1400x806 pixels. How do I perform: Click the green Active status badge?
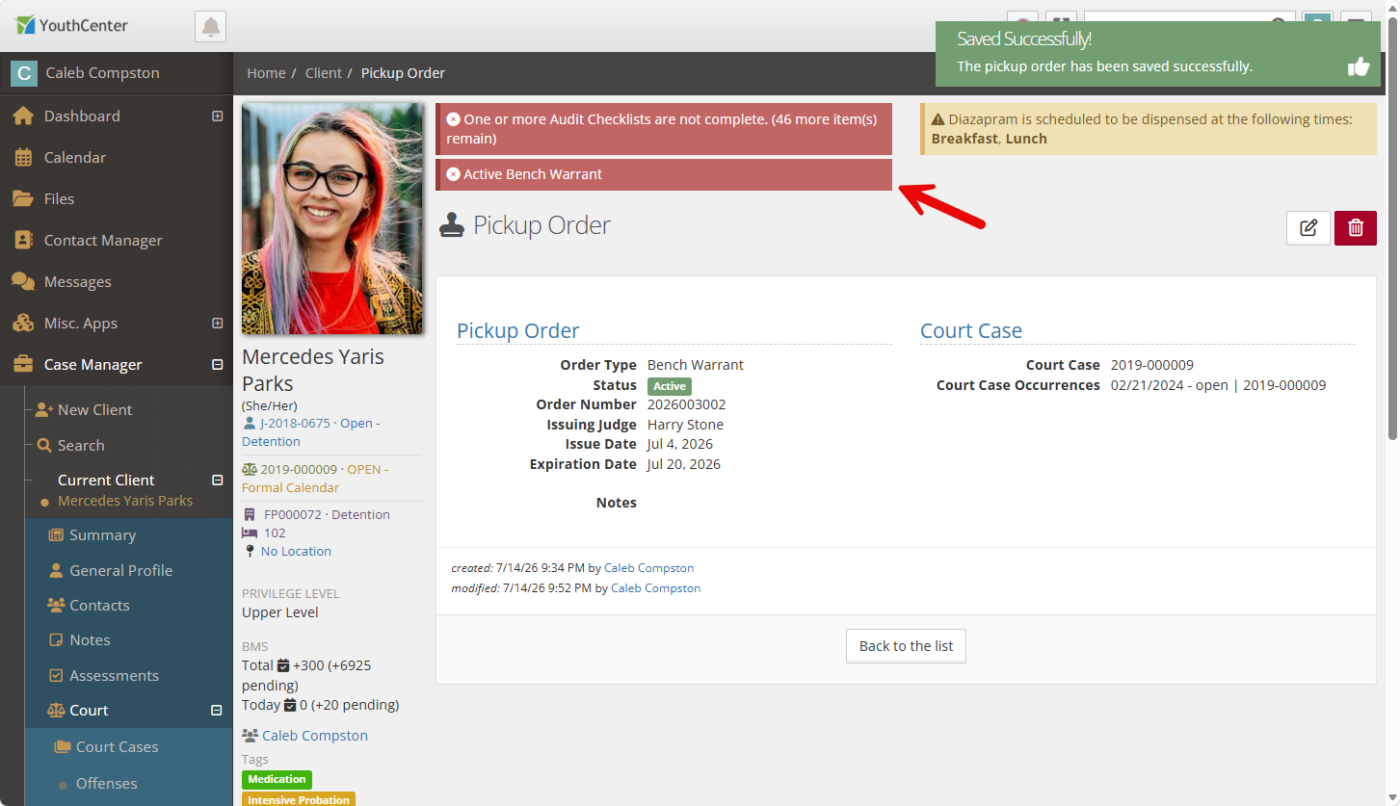669,386
